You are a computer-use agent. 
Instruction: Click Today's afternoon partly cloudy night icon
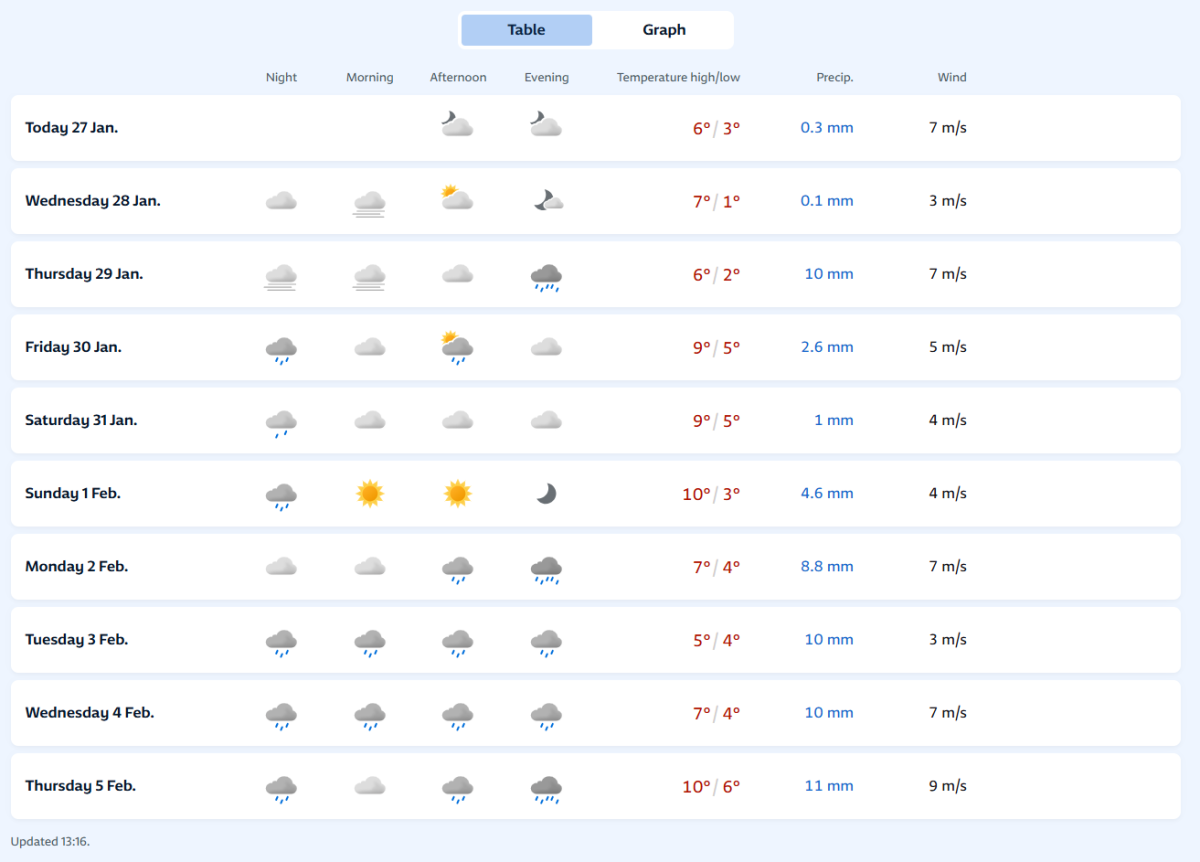click(x=457, y=125)
